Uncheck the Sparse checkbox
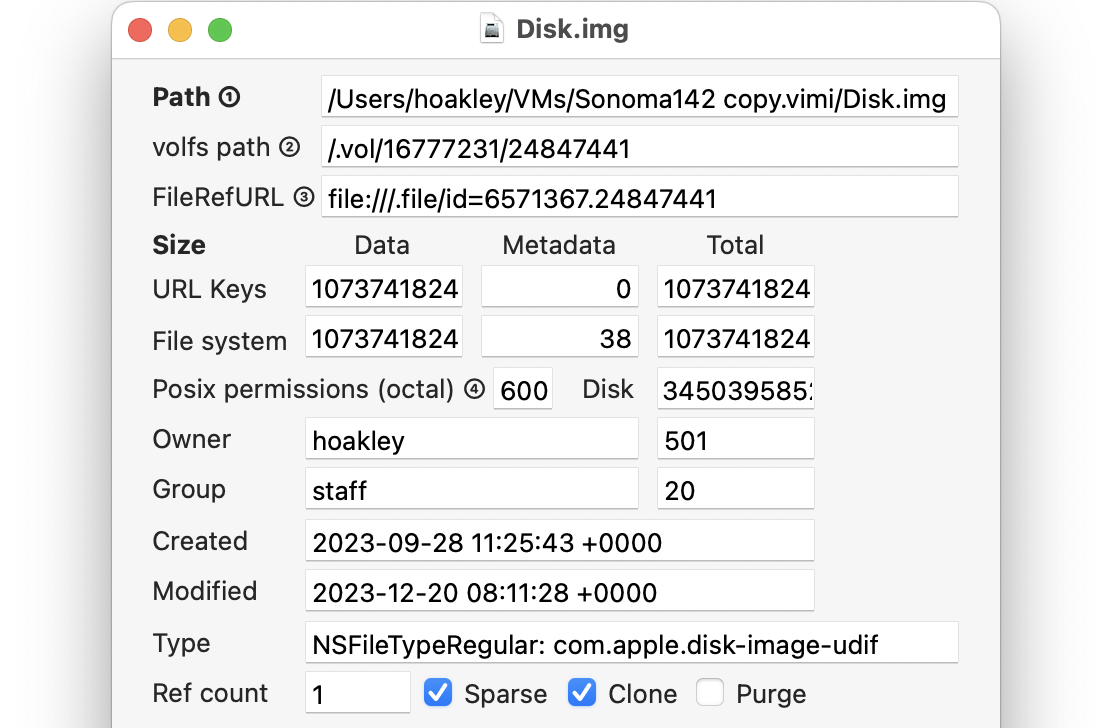Viewport: 1112px width, 728px height. pos(438,693)
